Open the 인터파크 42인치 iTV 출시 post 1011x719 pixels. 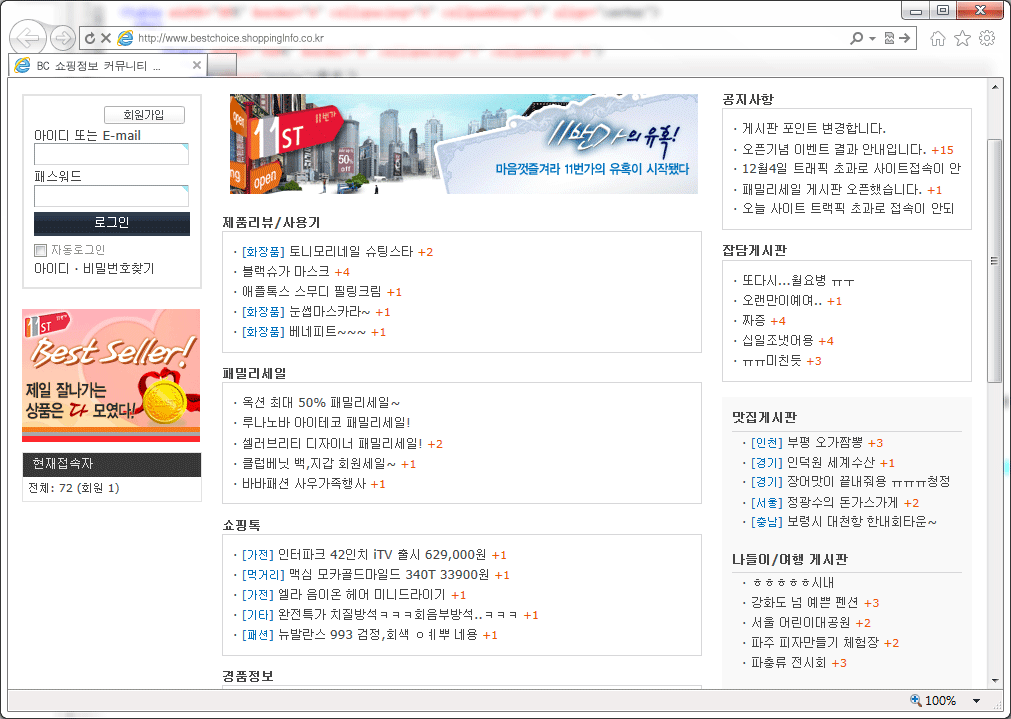coord(382,555)
